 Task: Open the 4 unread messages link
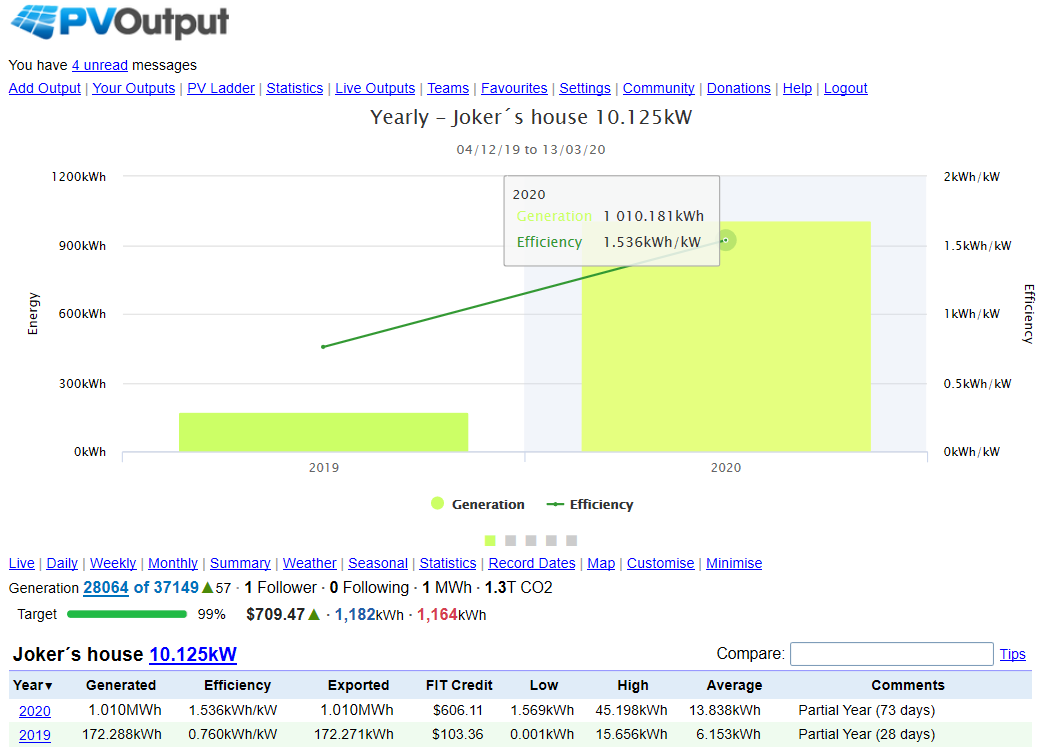pyautogui.click(x=99, y=65)
